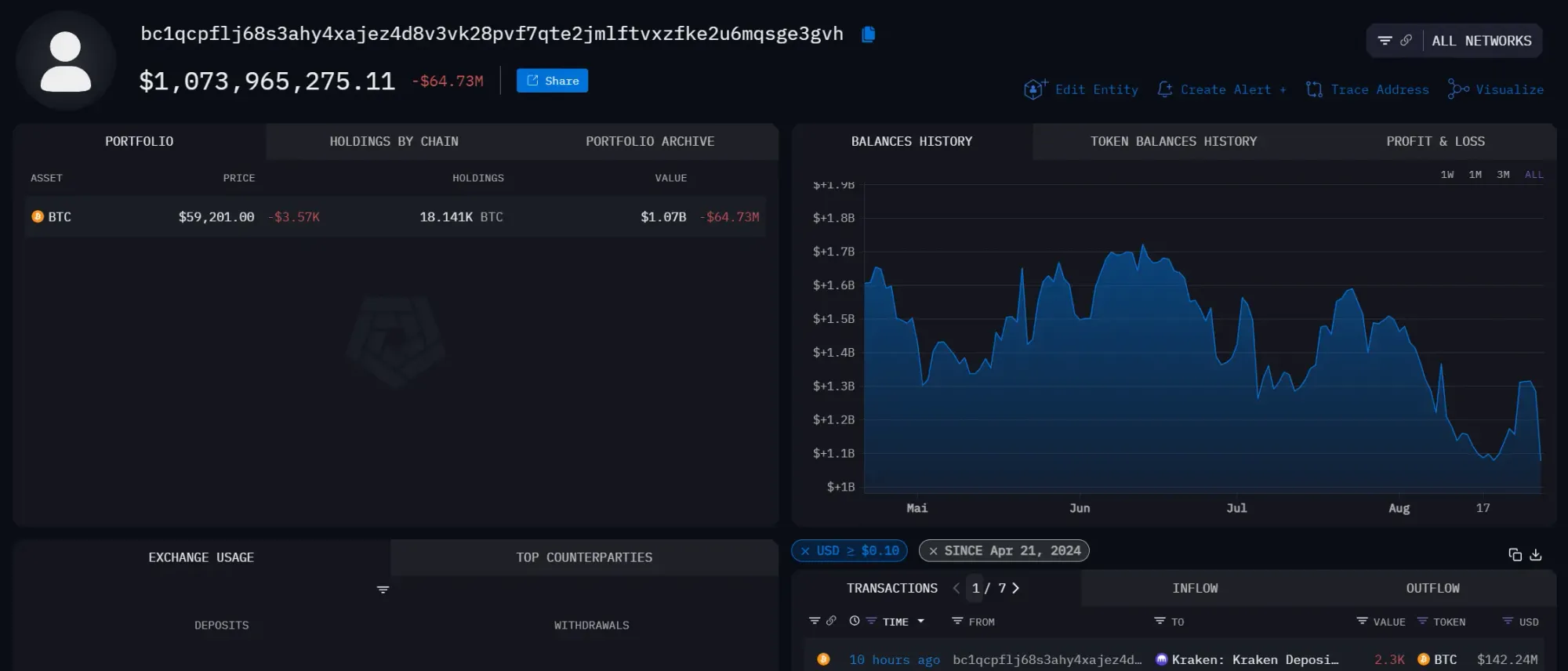This screenshot has height=671, width=1568.
Task: Click the BTC price $59,201.00
Action: click(216, 217)
